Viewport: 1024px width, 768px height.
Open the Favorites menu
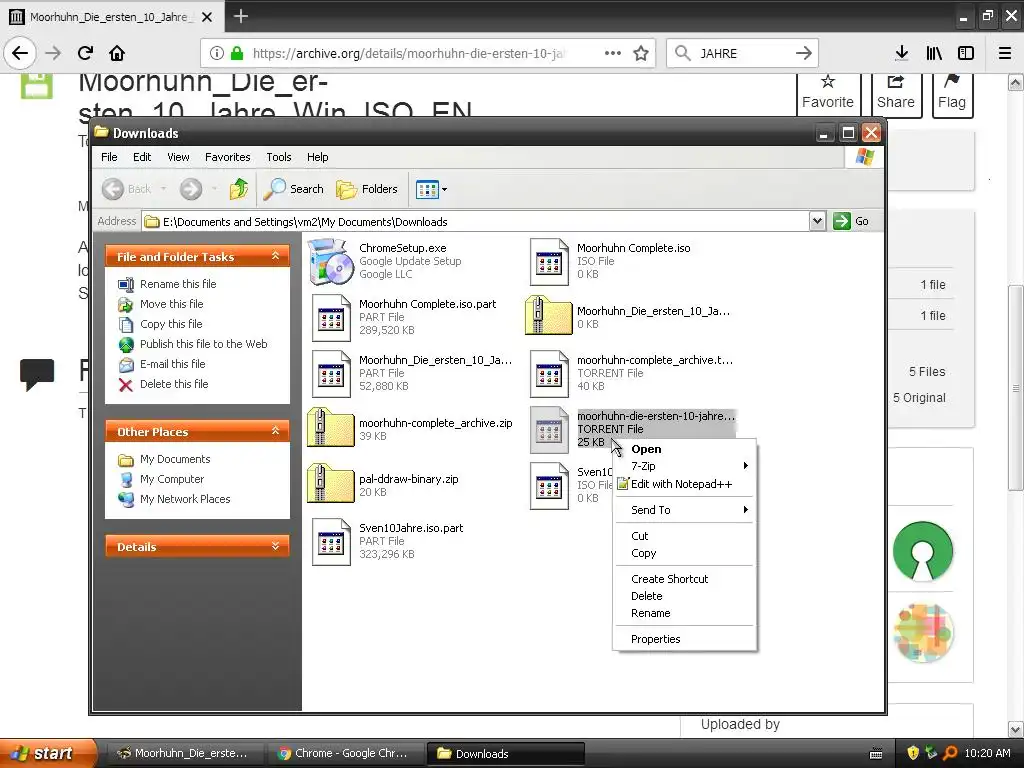pyautogui.click(x=227, y=157)
